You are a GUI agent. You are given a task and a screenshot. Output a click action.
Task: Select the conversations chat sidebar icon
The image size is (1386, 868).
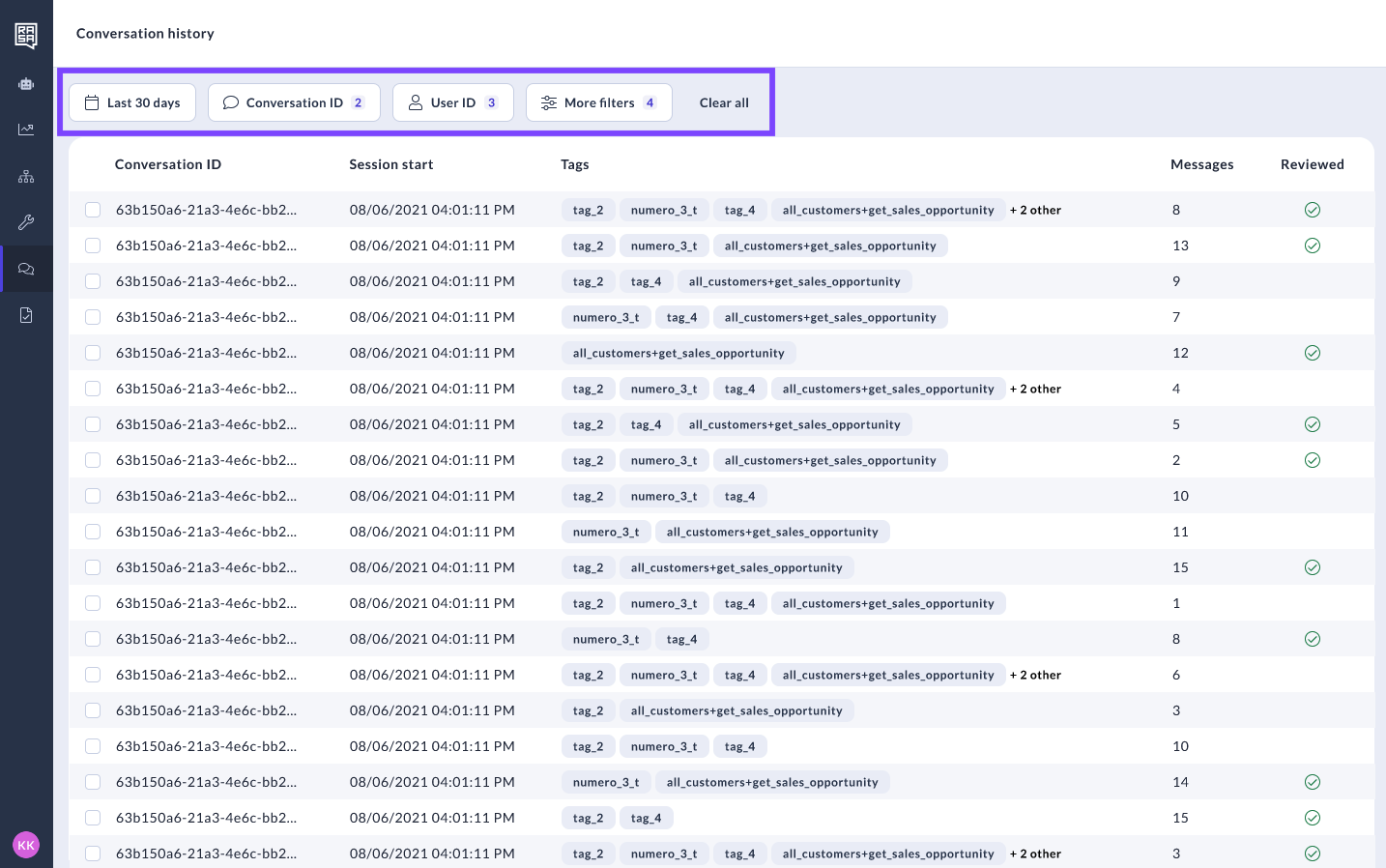26,269
